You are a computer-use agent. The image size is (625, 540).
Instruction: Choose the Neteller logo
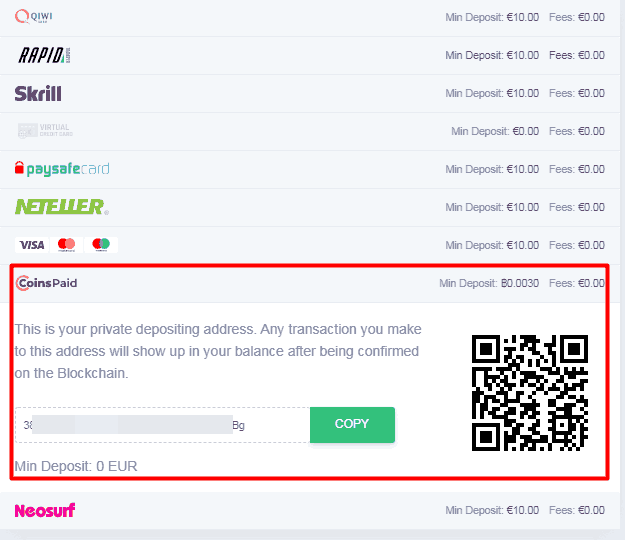pyautogui.click(x=61, y=207)
